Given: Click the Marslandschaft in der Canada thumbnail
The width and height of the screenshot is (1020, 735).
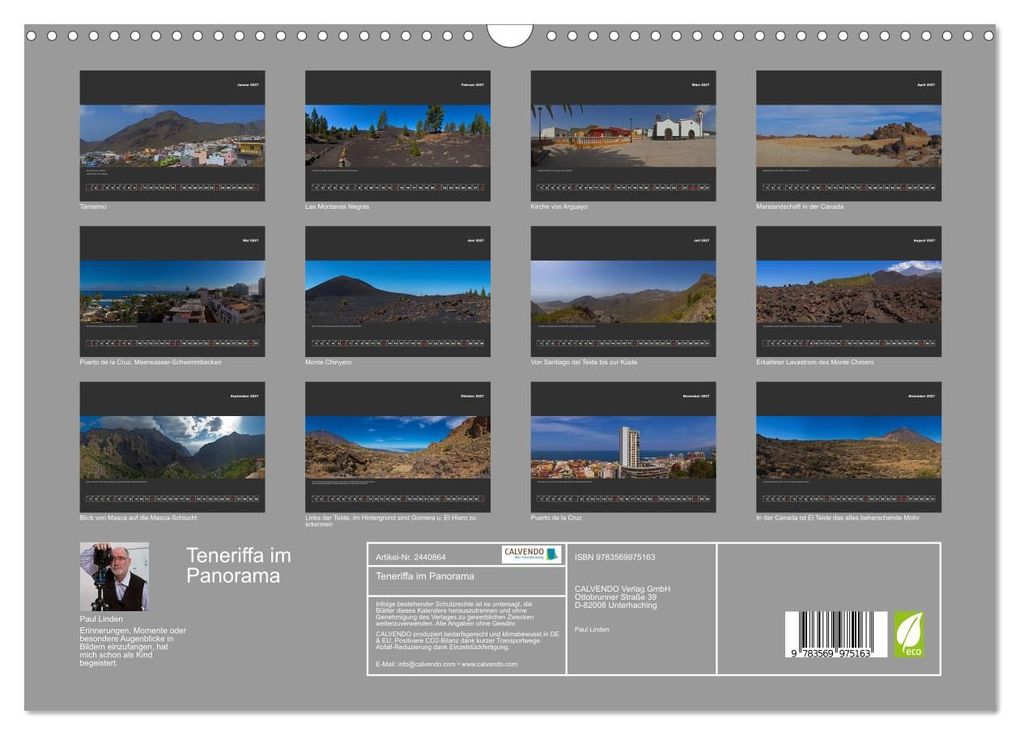Looking at the screenshot, I should click(849, 135).
